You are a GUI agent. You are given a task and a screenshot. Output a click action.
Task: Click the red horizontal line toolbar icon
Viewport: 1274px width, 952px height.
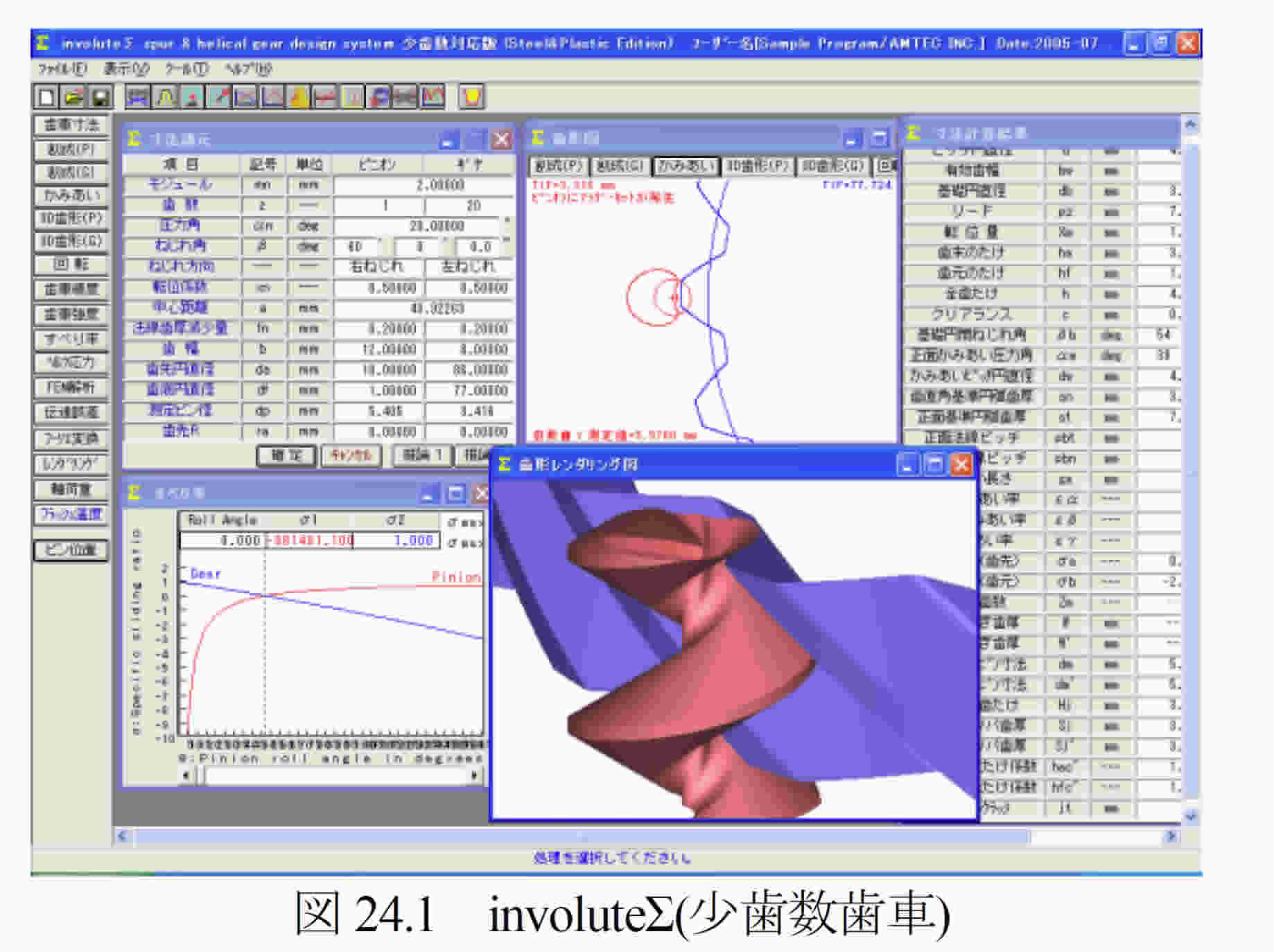pos(326,96)
